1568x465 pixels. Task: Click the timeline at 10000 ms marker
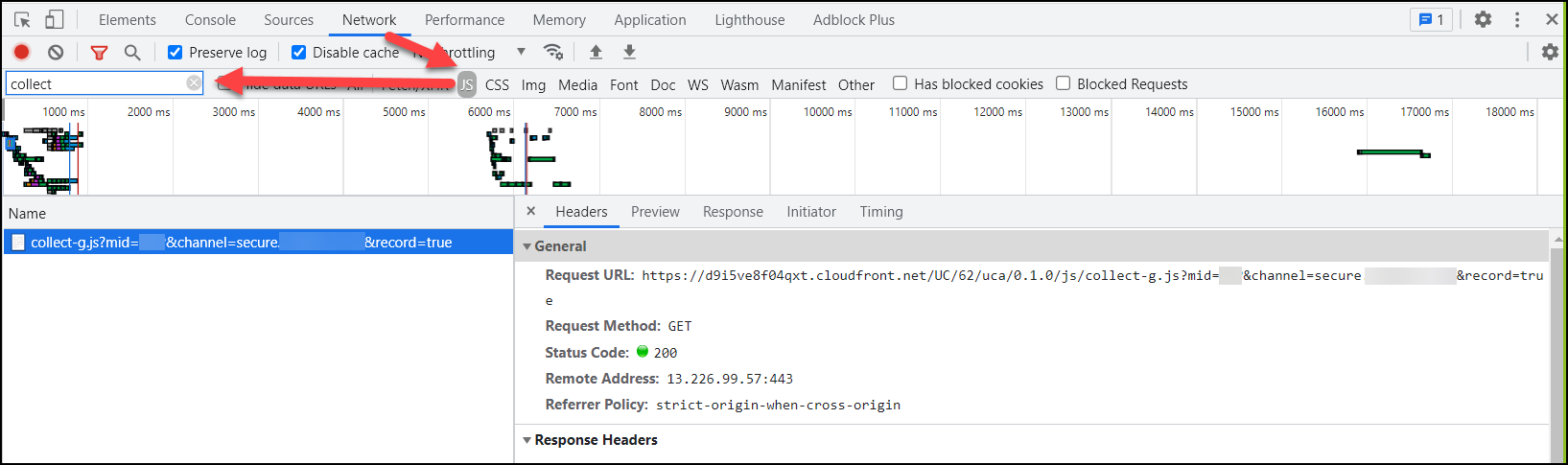(827, 112)
